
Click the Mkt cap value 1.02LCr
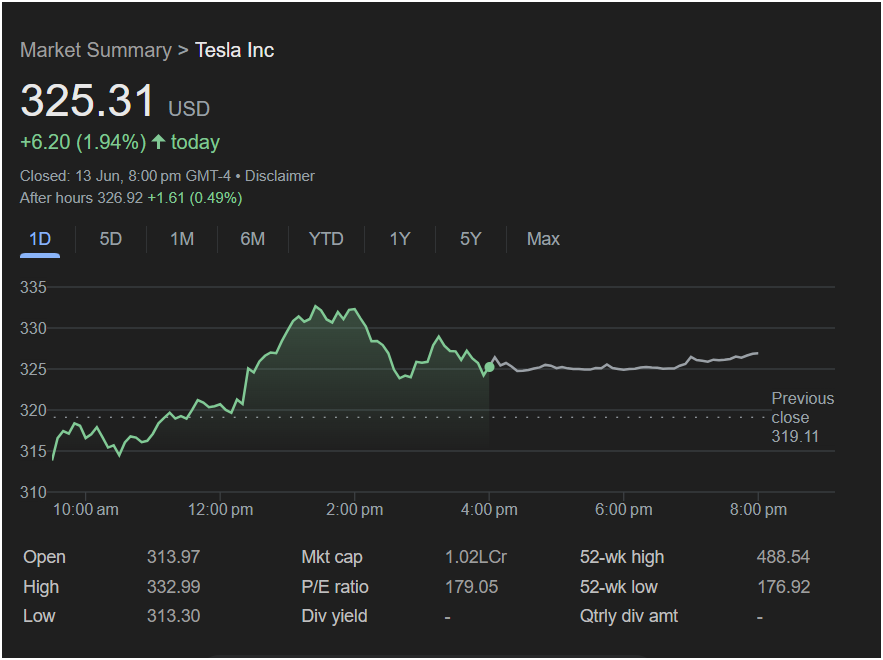pos(476,557)
